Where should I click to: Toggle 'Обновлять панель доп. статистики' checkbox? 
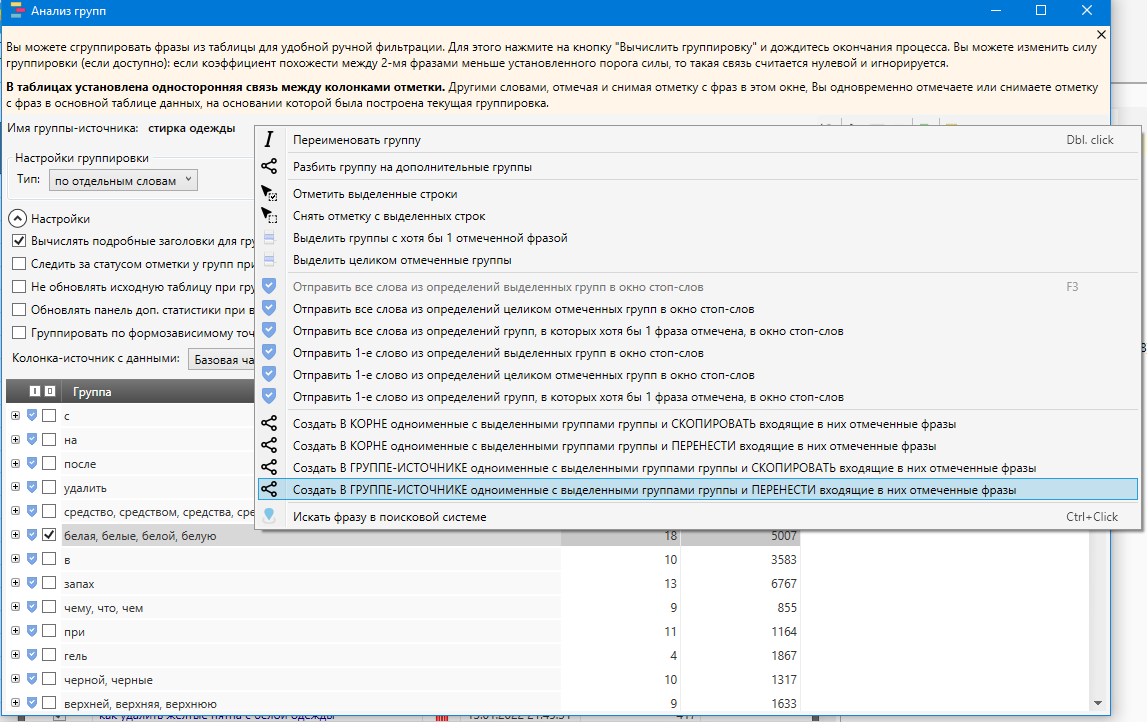tap(19, 309)
